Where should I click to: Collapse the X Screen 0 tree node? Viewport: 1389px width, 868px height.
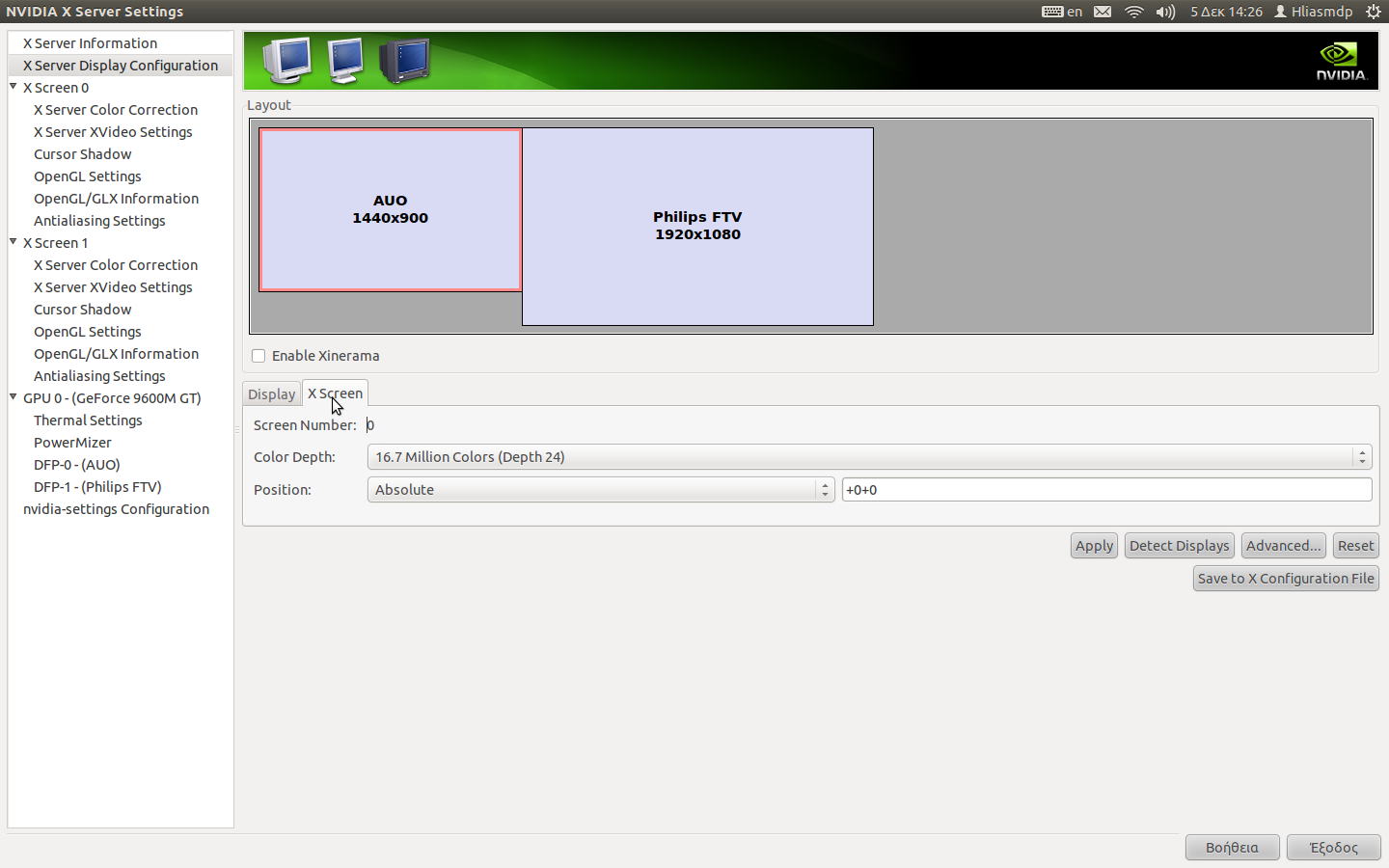click(x=14, y=87)
